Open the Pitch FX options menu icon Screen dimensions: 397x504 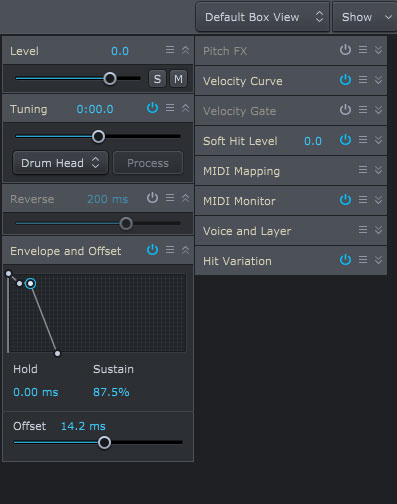click(x=363, y=50)
